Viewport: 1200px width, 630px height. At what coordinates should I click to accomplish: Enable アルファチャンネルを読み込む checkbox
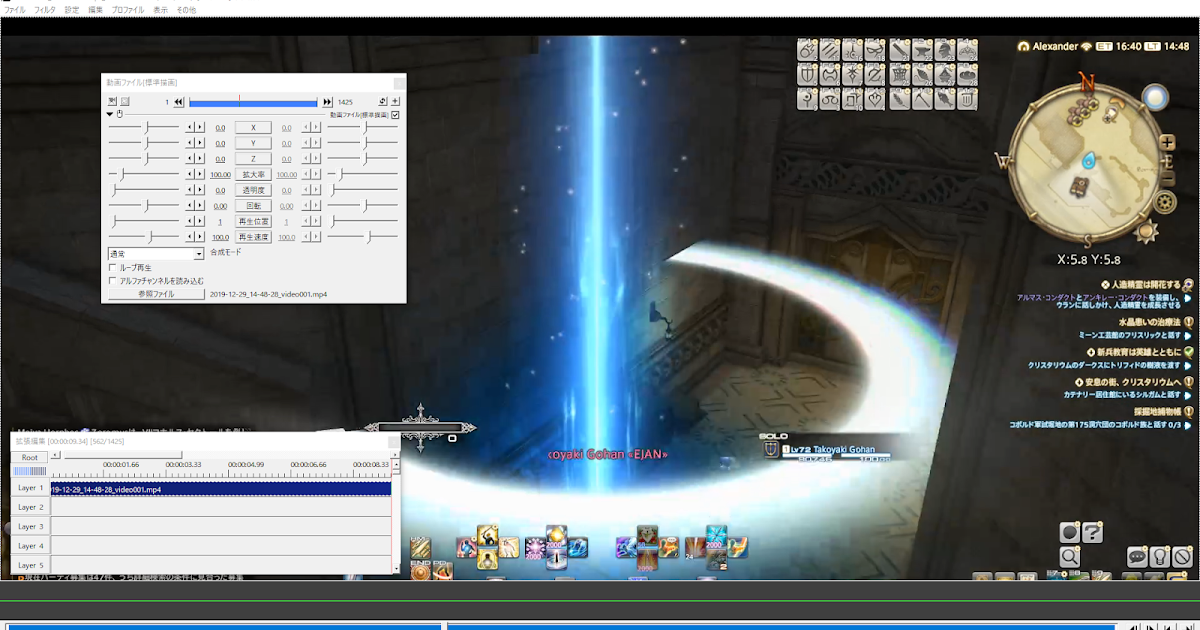point(112,281)
